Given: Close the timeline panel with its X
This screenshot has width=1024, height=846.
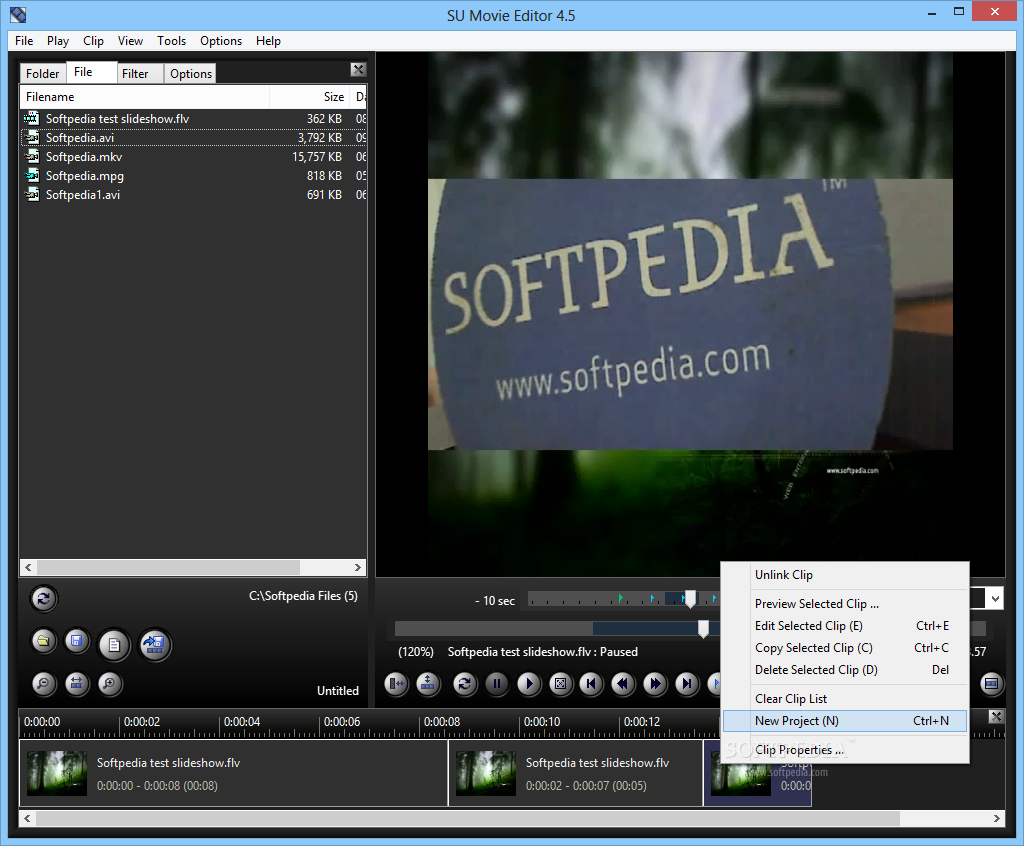Looking at the screenshot, I should (x=995, y=717).
